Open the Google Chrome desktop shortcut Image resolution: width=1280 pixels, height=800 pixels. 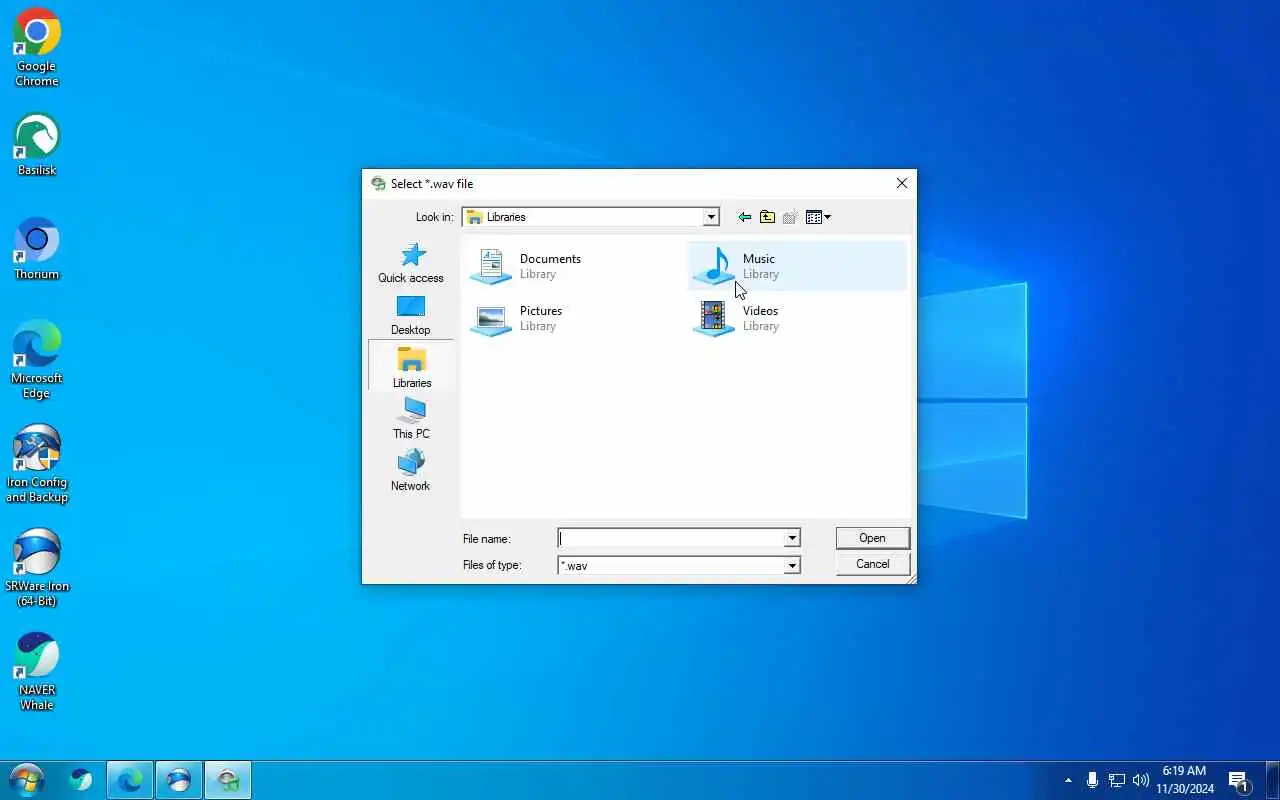click(x=37, y=49)
